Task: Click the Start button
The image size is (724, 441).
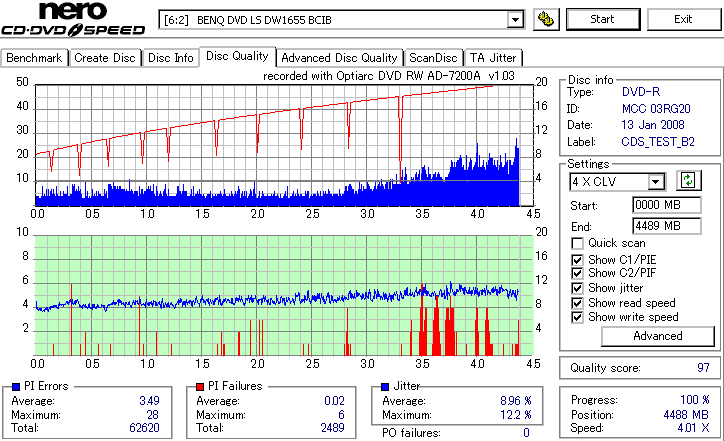Action: click(603, 19)
